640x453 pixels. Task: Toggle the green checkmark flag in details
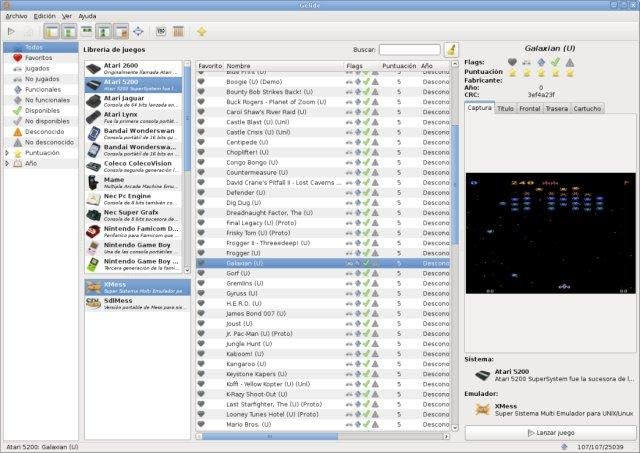[x=555, y=62]
